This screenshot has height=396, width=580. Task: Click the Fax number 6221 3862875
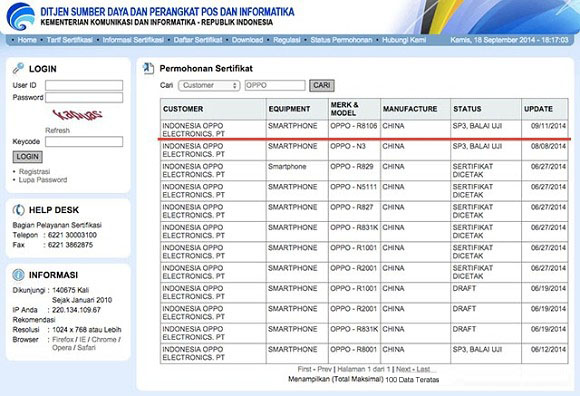point(70,245)
